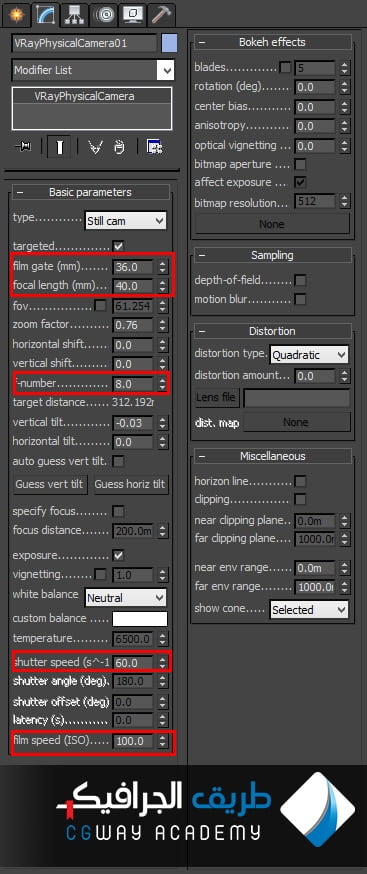Enable the clipping checkbox
367x874 pixels.
pos(300,499)
